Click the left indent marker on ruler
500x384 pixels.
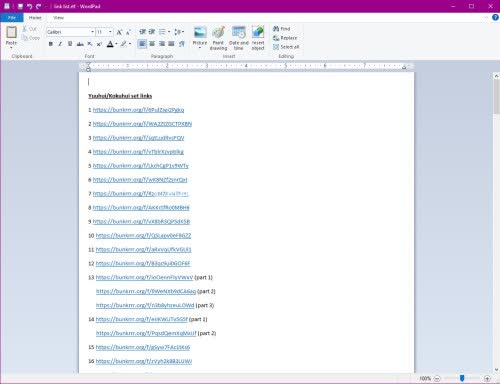88,68
